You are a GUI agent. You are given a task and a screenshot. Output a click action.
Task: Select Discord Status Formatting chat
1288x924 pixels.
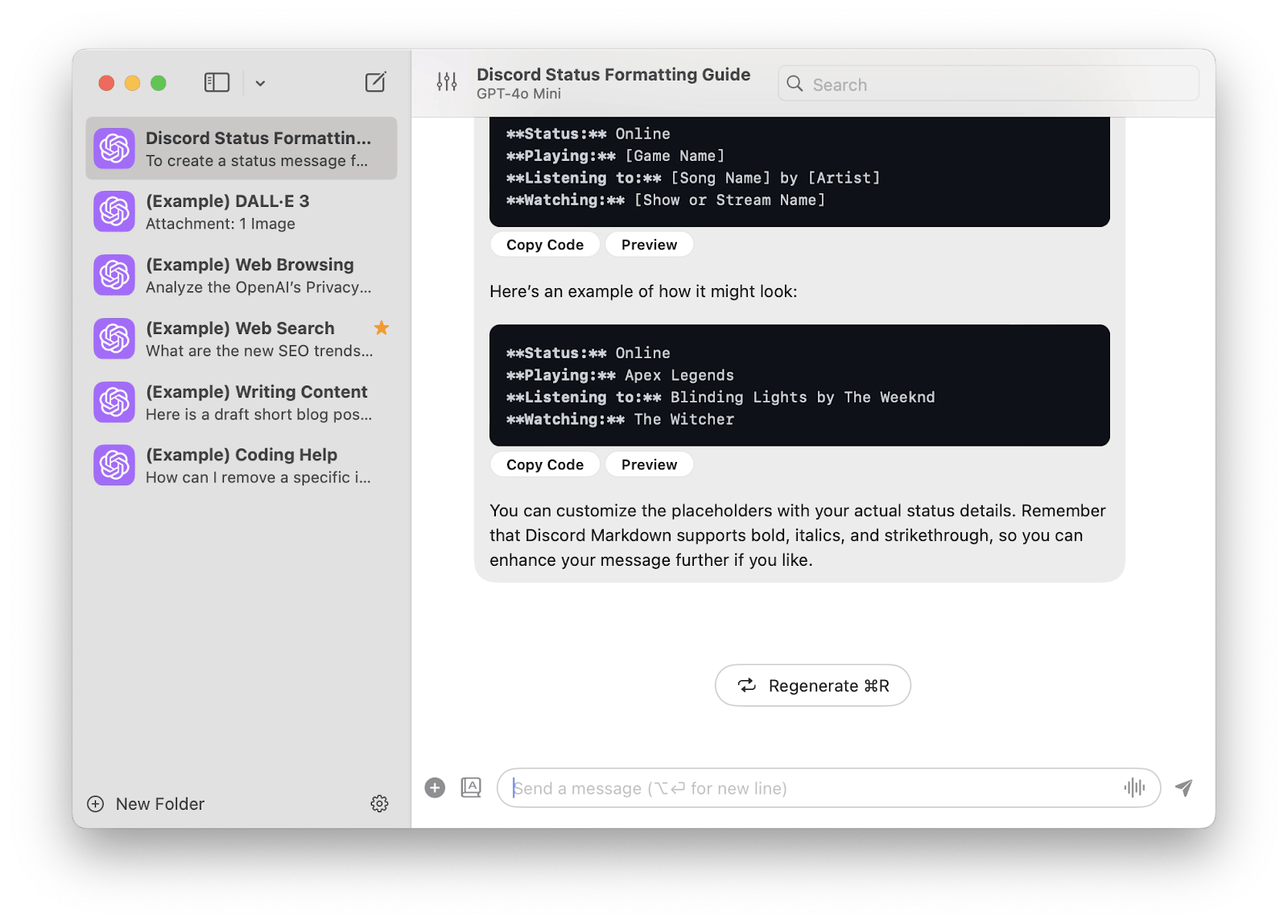(x=242, y=148)
